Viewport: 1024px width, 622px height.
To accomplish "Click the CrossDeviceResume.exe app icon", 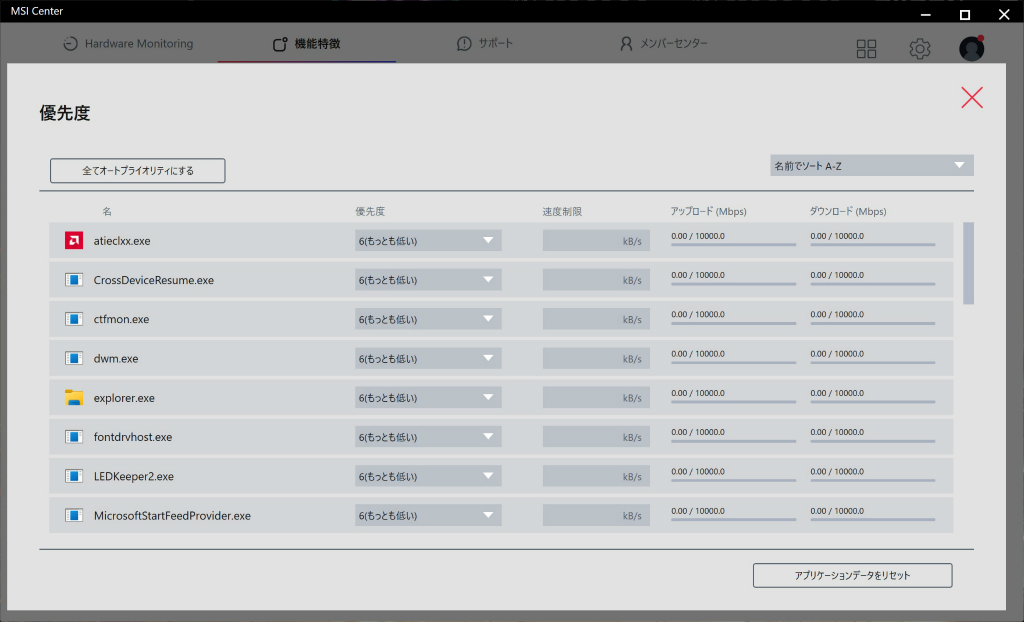I will [74, 280].
